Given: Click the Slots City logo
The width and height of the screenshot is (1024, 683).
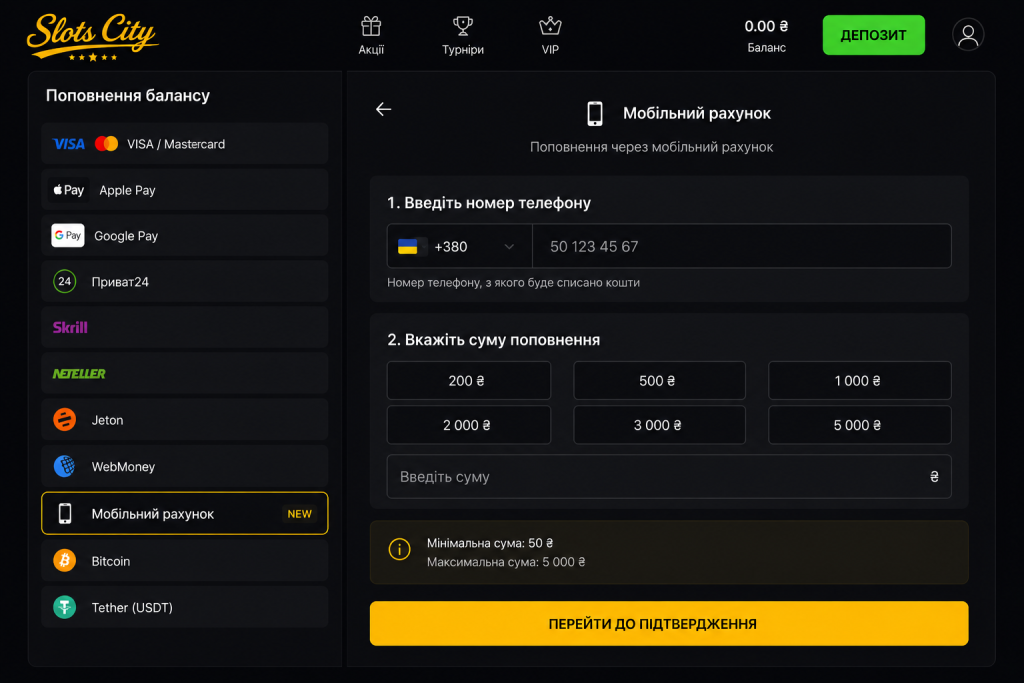Looking at the screenshot, I should pos(92,37).
